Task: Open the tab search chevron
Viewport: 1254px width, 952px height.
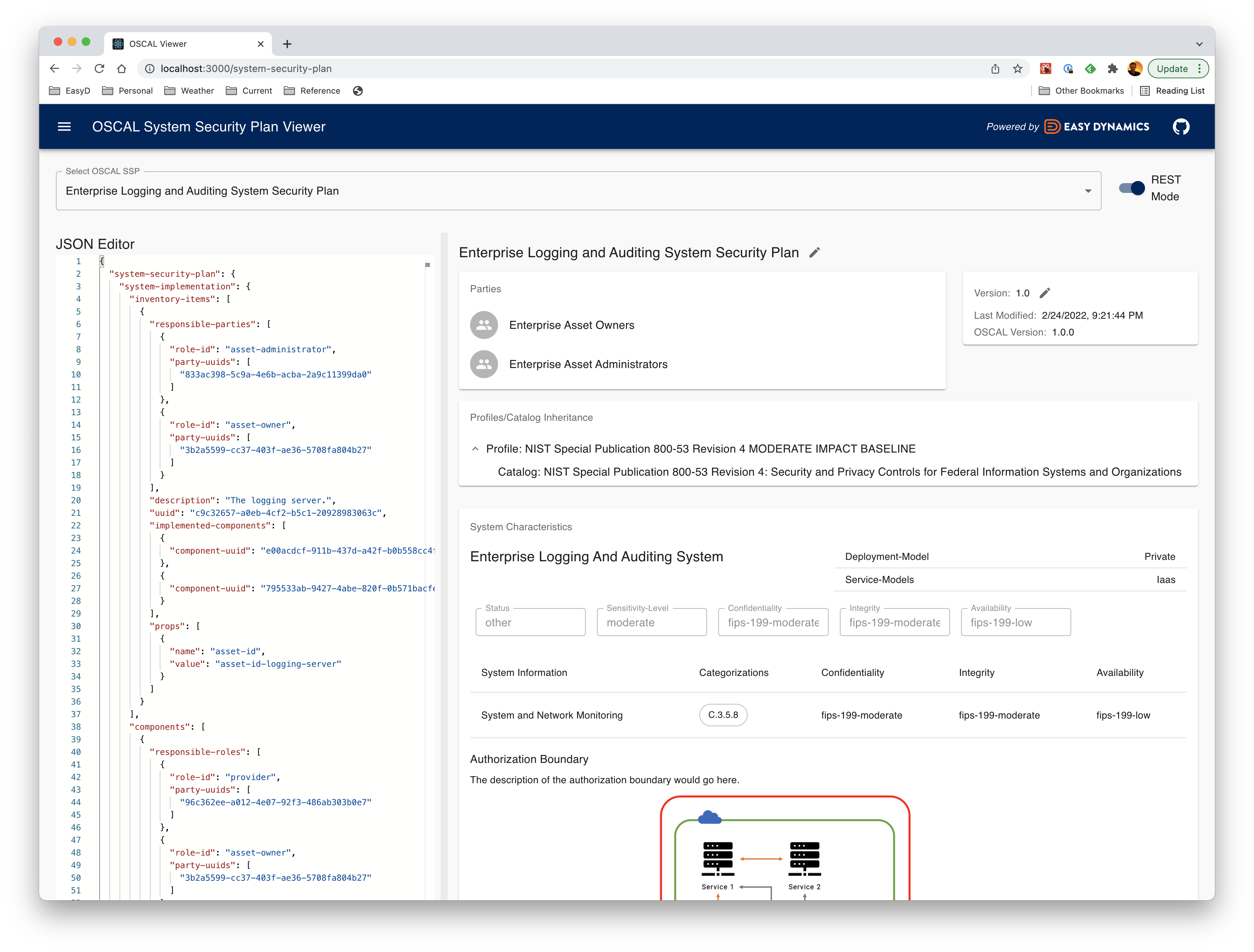Action: click(1199, 44)
